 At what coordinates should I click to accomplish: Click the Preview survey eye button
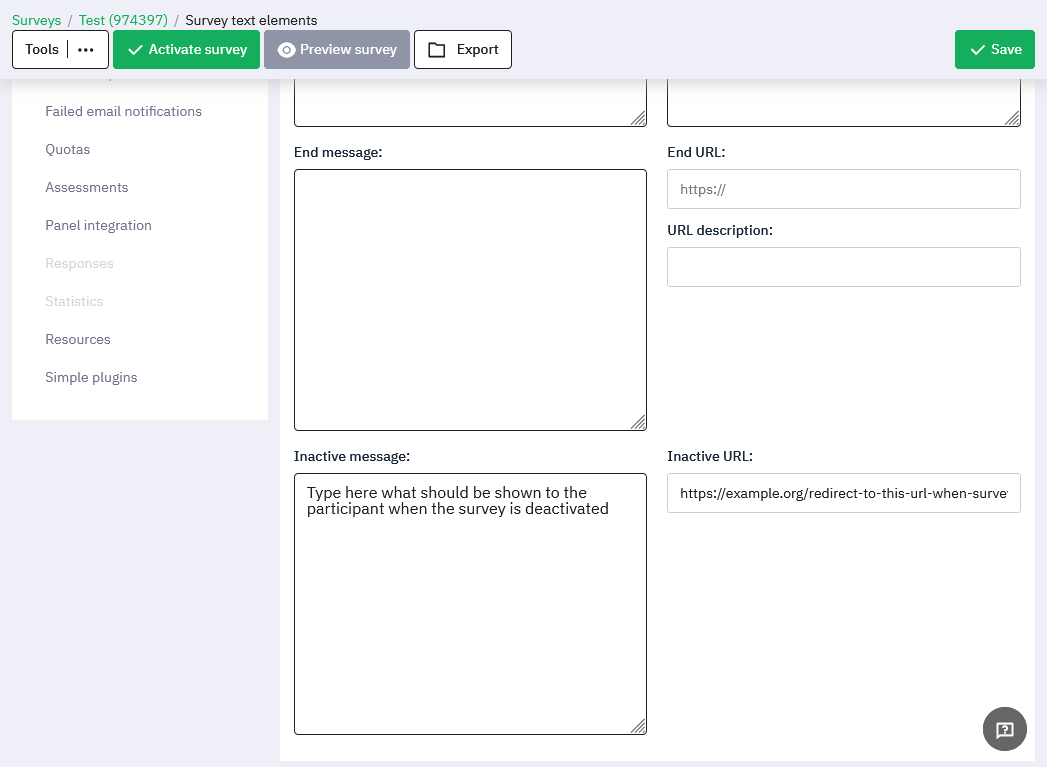337,50
